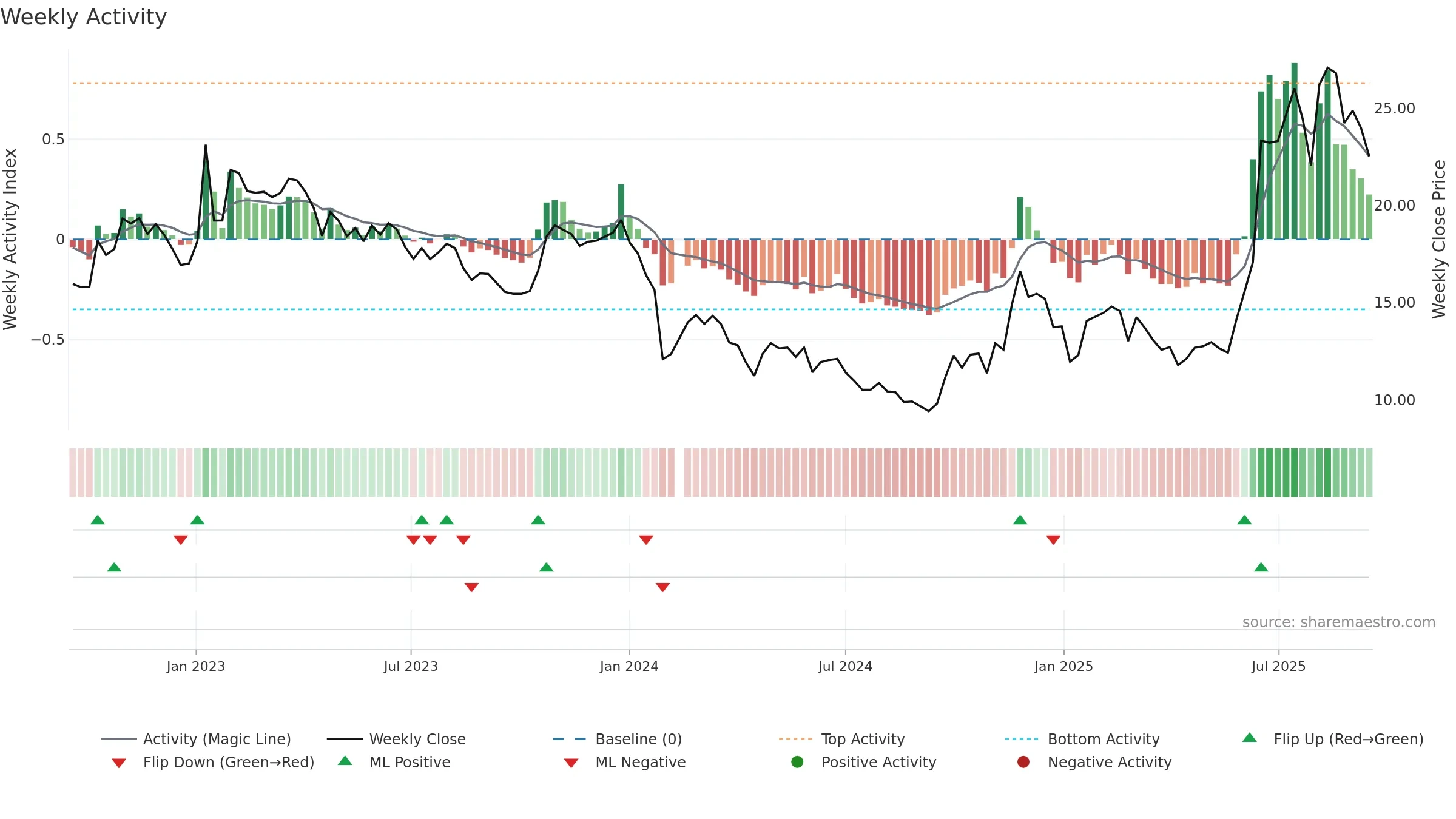Toggle the Weekly Close legend entry
This screenshot has width=1456, height=819.
(396, 739)
